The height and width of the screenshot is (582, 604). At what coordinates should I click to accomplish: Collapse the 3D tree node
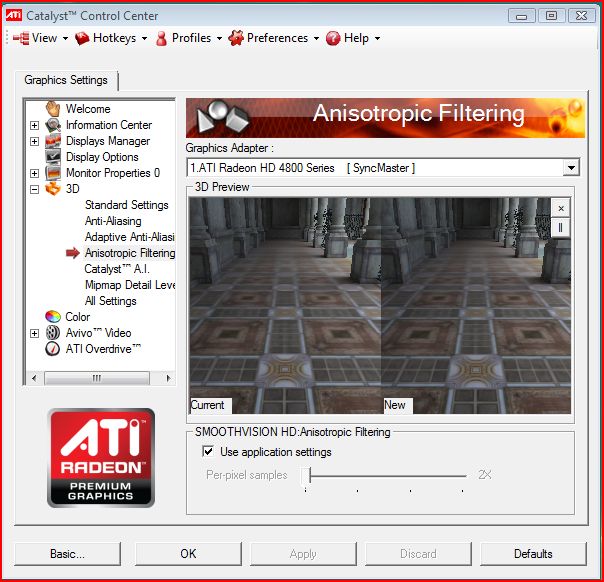[x=34, y=189]
